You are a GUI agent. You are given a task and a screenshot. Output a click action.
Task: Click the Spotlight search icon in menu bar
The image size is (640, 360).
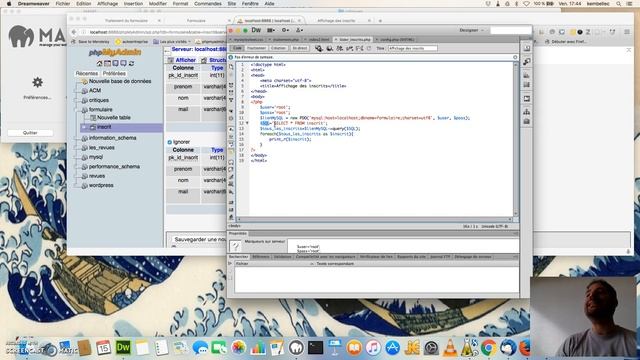pyautogui.click(x=619, y=4)
